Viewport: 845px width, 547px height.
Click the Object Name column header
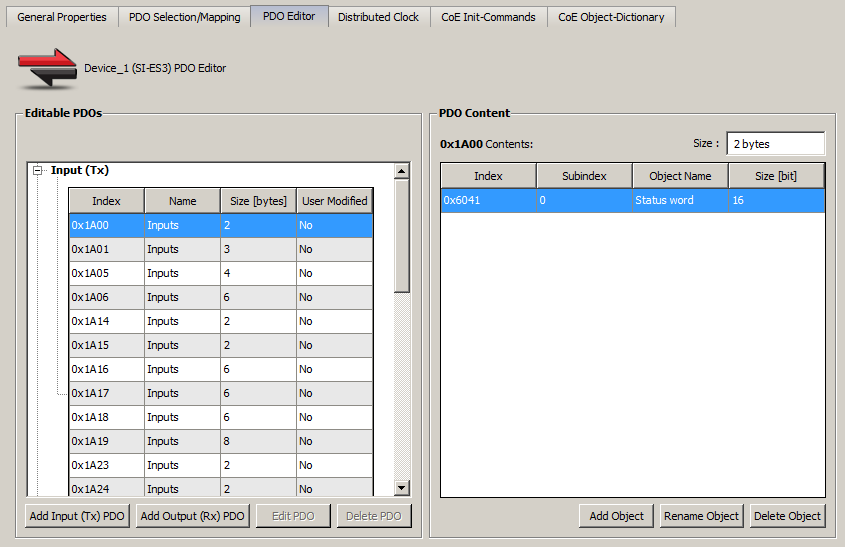click(x=680, y=176)
